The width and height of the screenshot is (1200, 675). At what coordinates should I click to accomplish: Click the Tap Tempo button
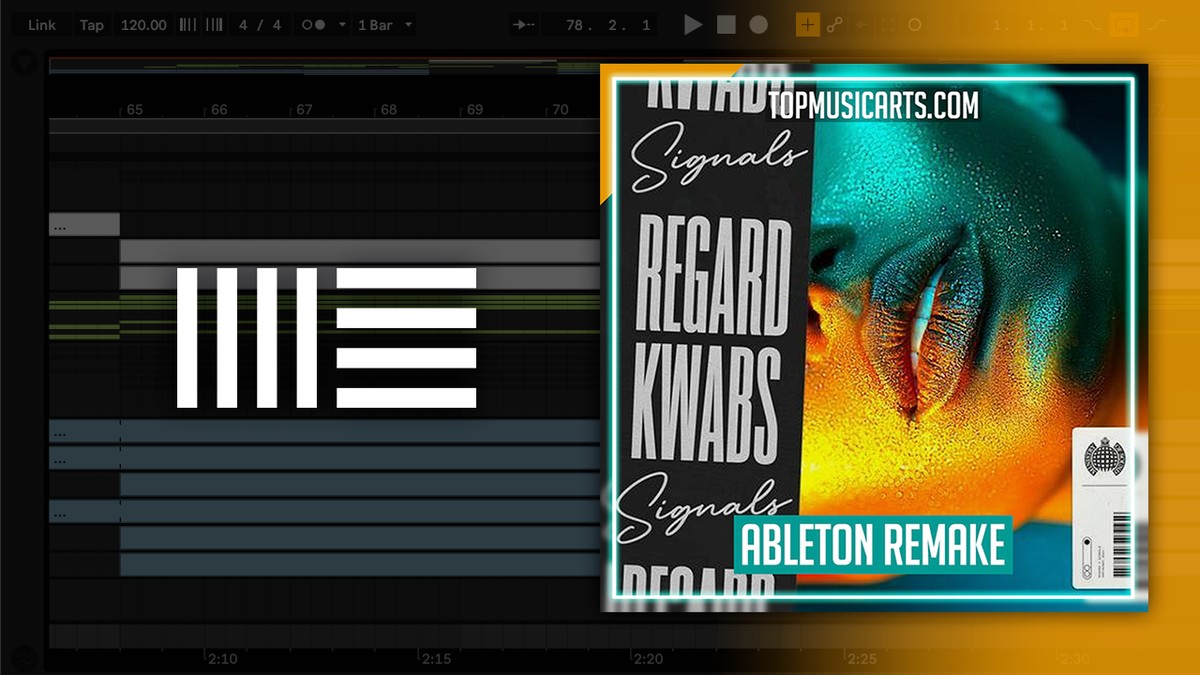[91, 24]
